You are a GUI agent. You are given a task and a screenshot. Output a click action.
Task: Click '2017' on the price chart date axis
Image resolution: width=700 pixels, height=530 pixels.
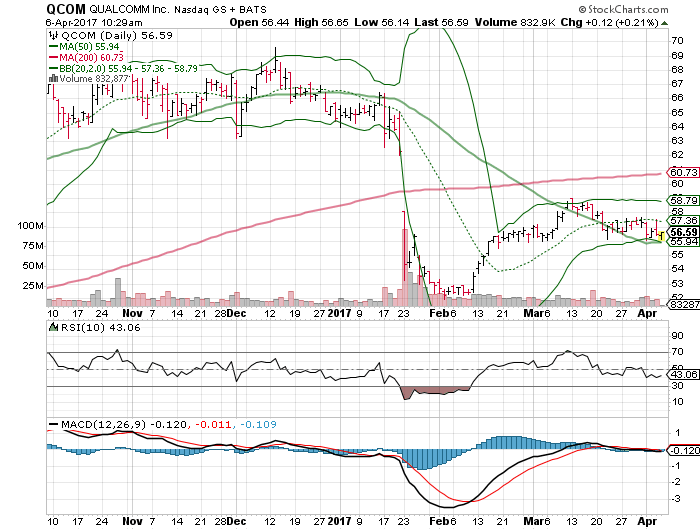pos(340,313)
